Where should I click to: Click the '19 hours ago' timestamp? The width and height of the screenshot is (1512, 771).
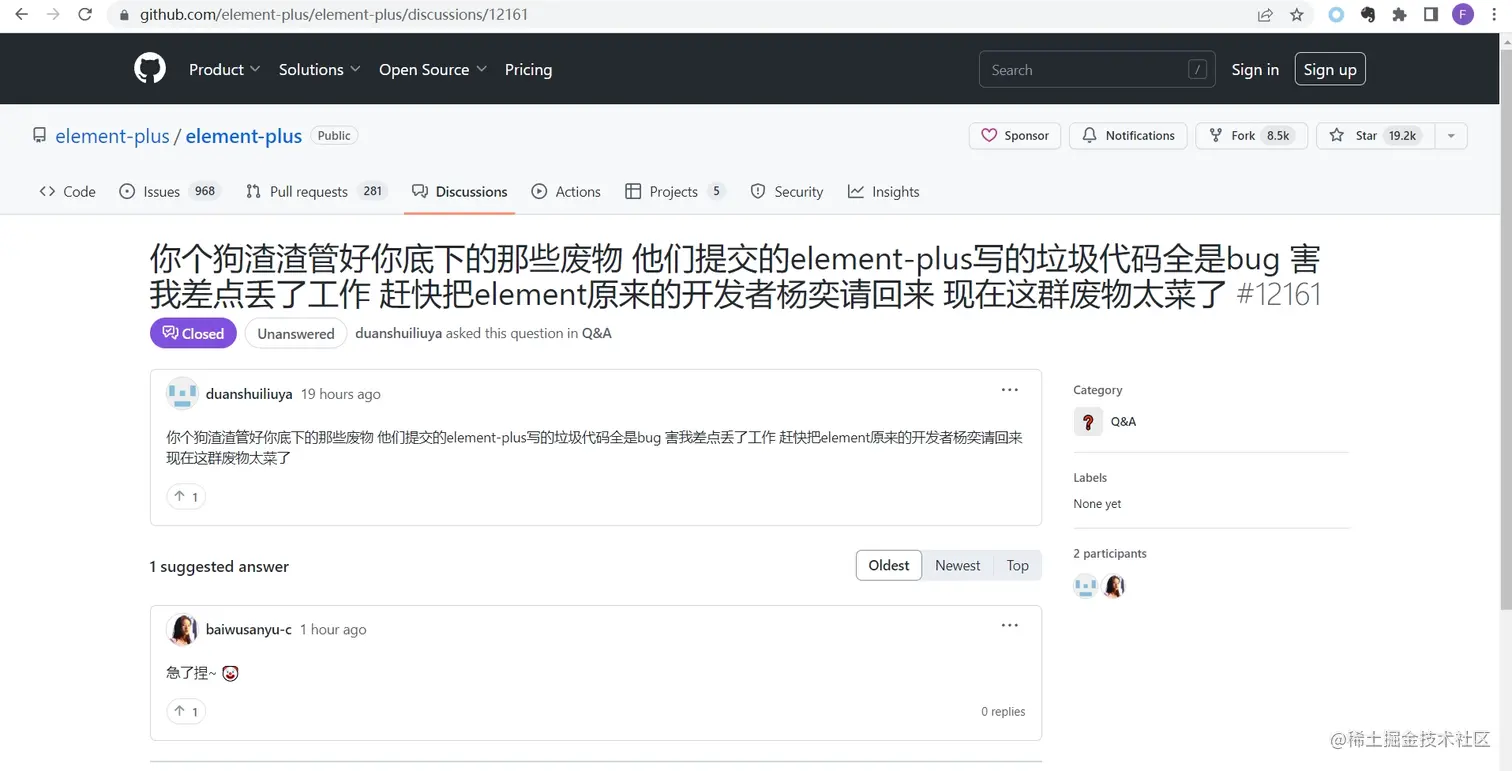(341, 394)
